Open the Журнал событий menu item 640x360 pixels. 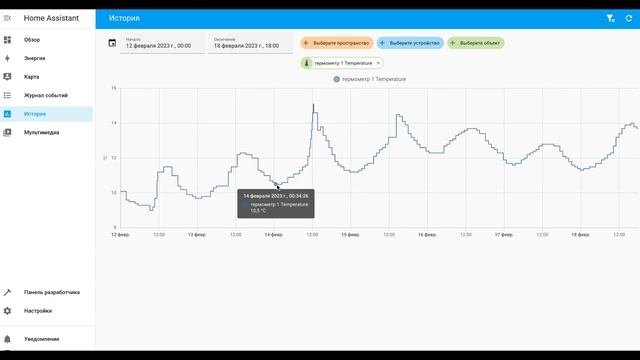[x=47, y=95]
